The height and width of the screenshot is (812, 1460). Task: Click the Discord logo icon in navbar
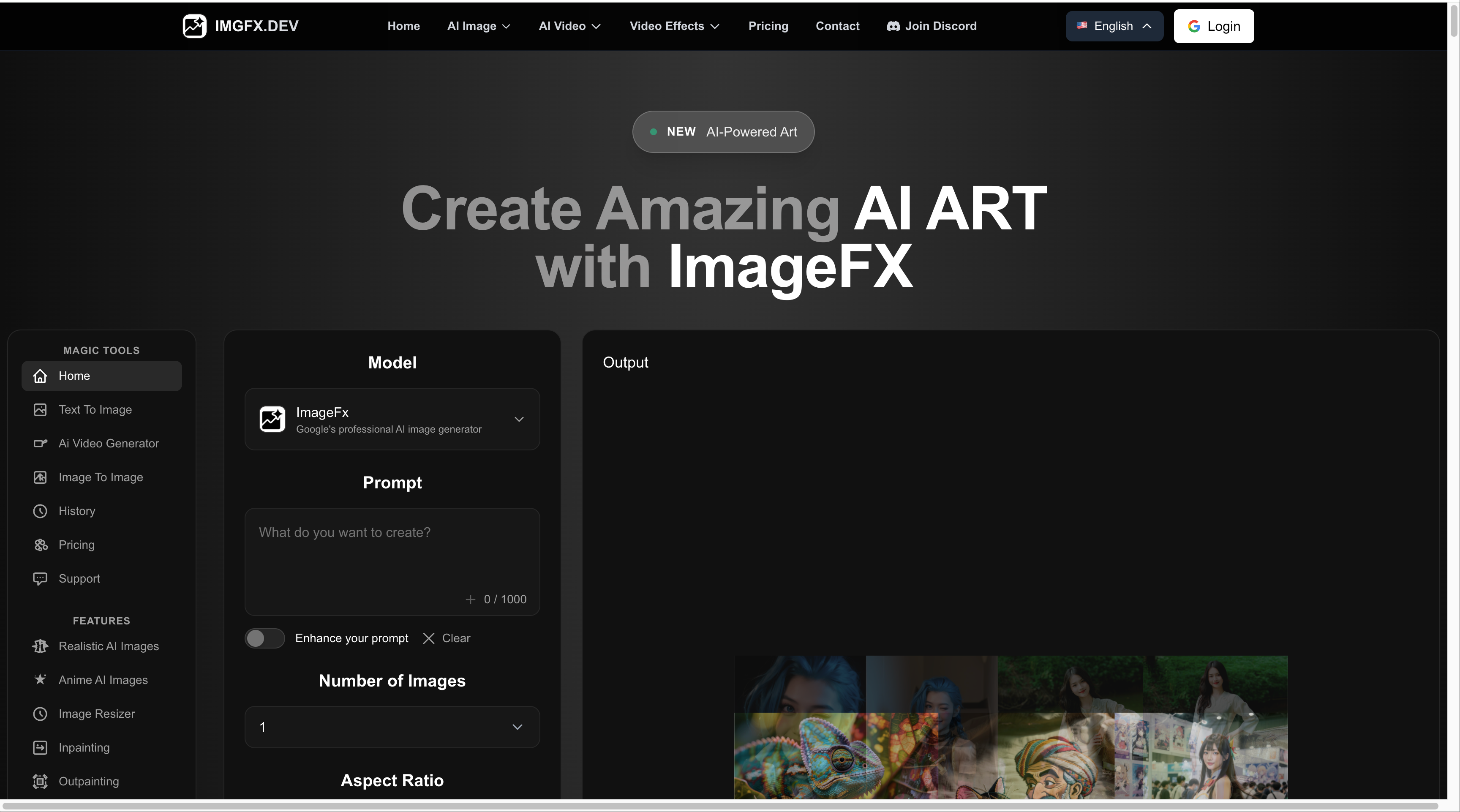coord(893,26)
